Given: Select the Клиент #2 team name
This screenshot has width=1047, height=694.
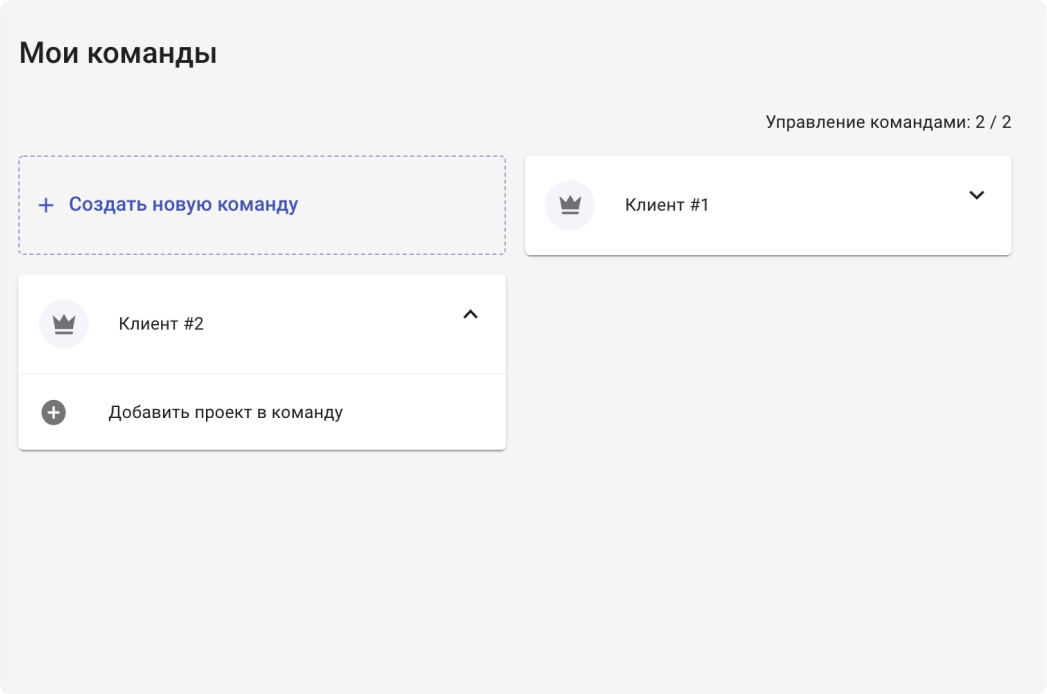Looking at the screenshot, I should pyautogui.click(x=161, y=324).
